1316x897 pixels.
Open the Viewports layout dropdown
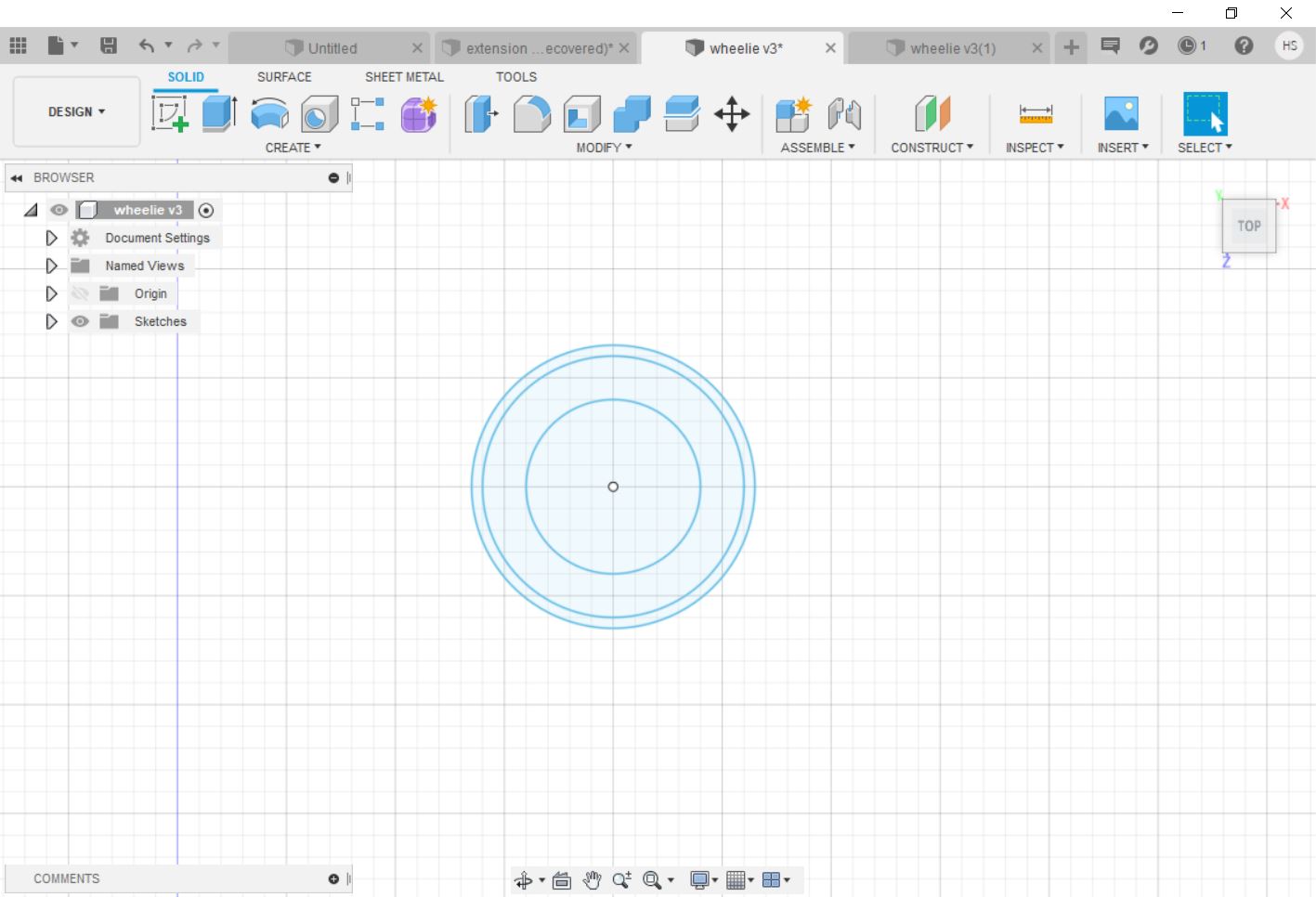pyautogui.click(x=775, y=880)
